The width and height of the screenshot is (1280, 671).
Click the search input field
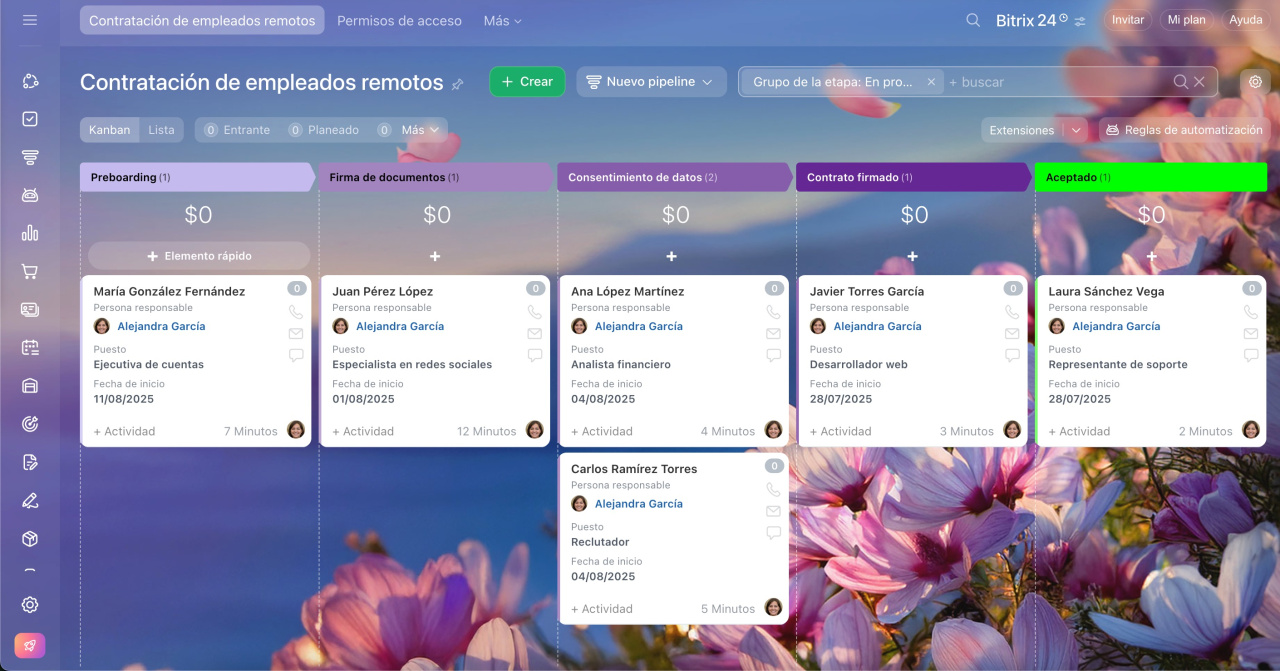1058,82
